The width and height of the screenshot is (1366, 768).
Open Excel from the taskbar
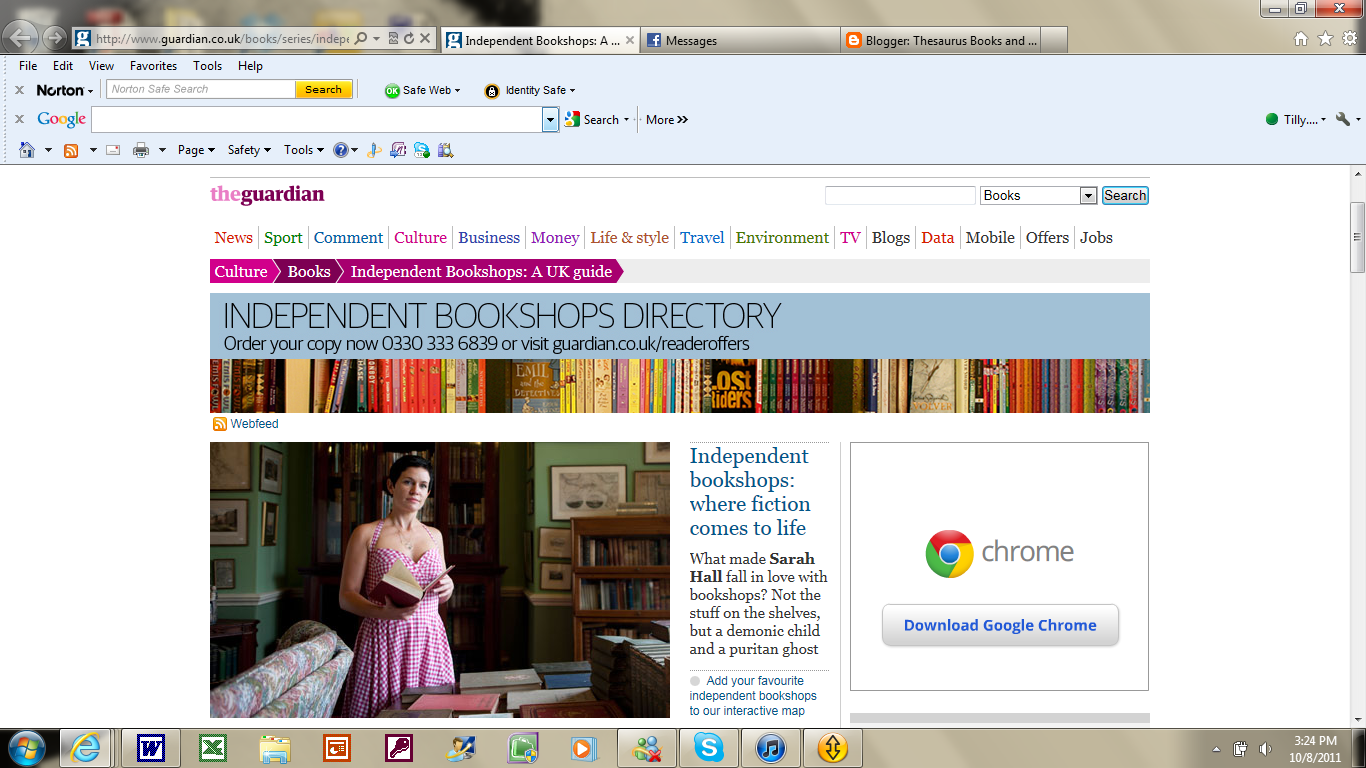click(213, 748)
